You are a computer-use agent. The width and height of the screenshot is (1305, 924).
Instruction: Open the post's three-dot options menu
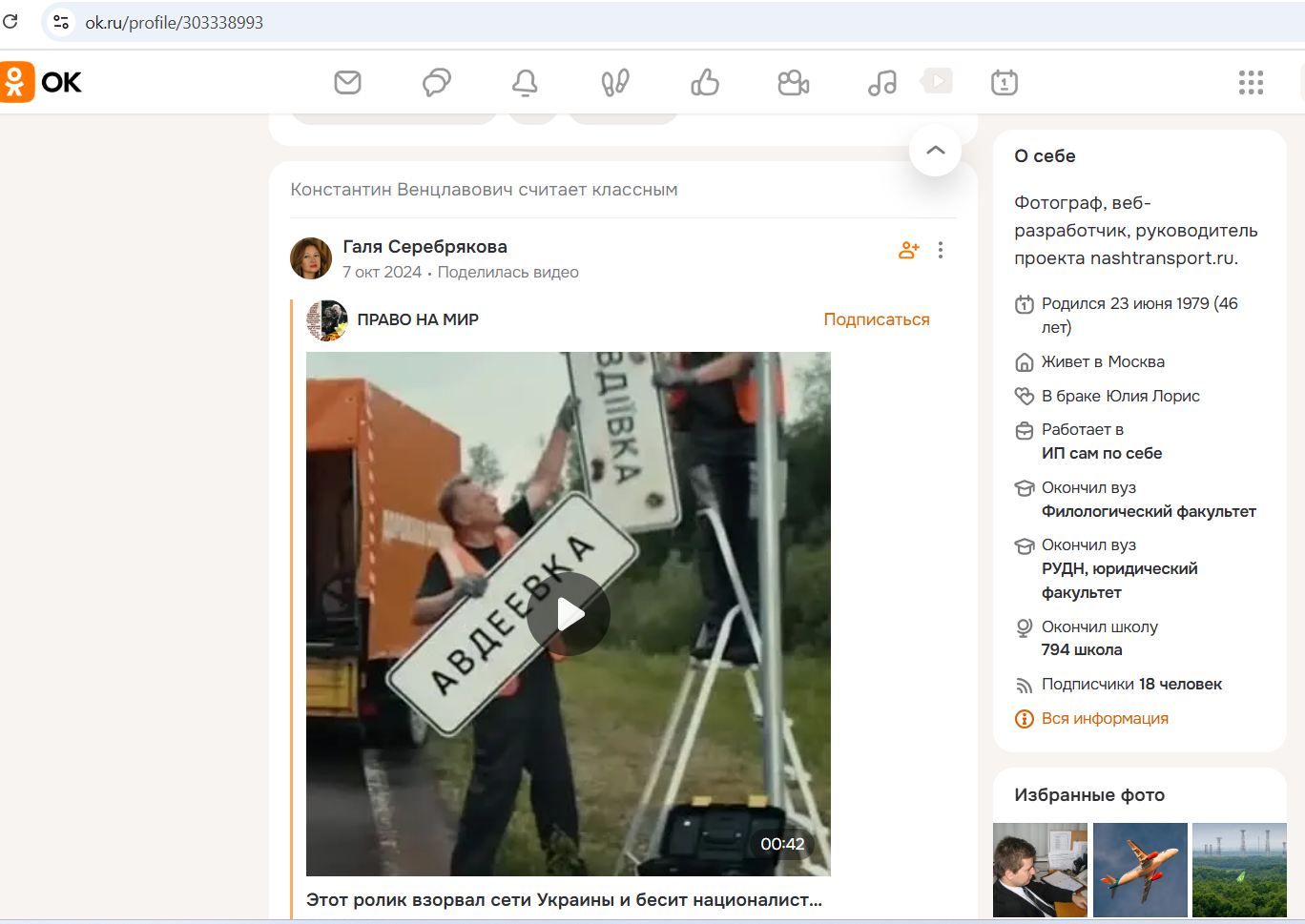(x=941, y=249)
